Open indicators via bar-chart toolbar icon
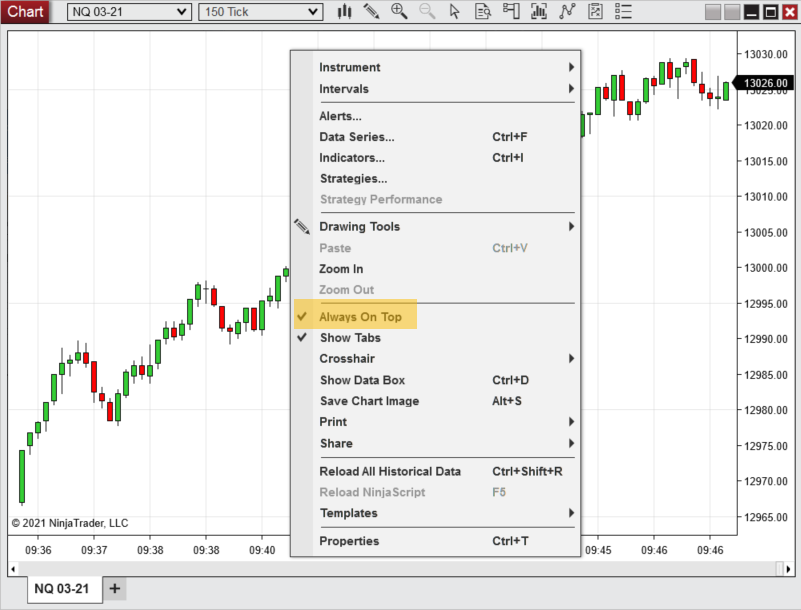Image resolution: width=801 pixels, height=610 pixels. 538,11
